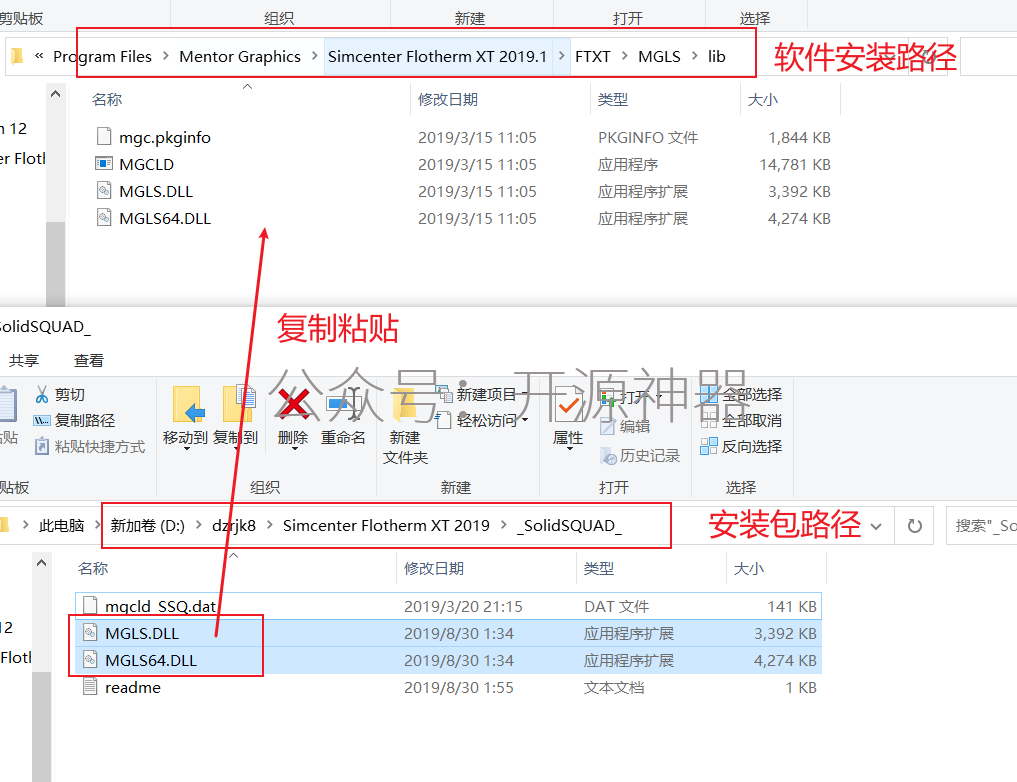Click 全部选择 to select all

[741, 394]
